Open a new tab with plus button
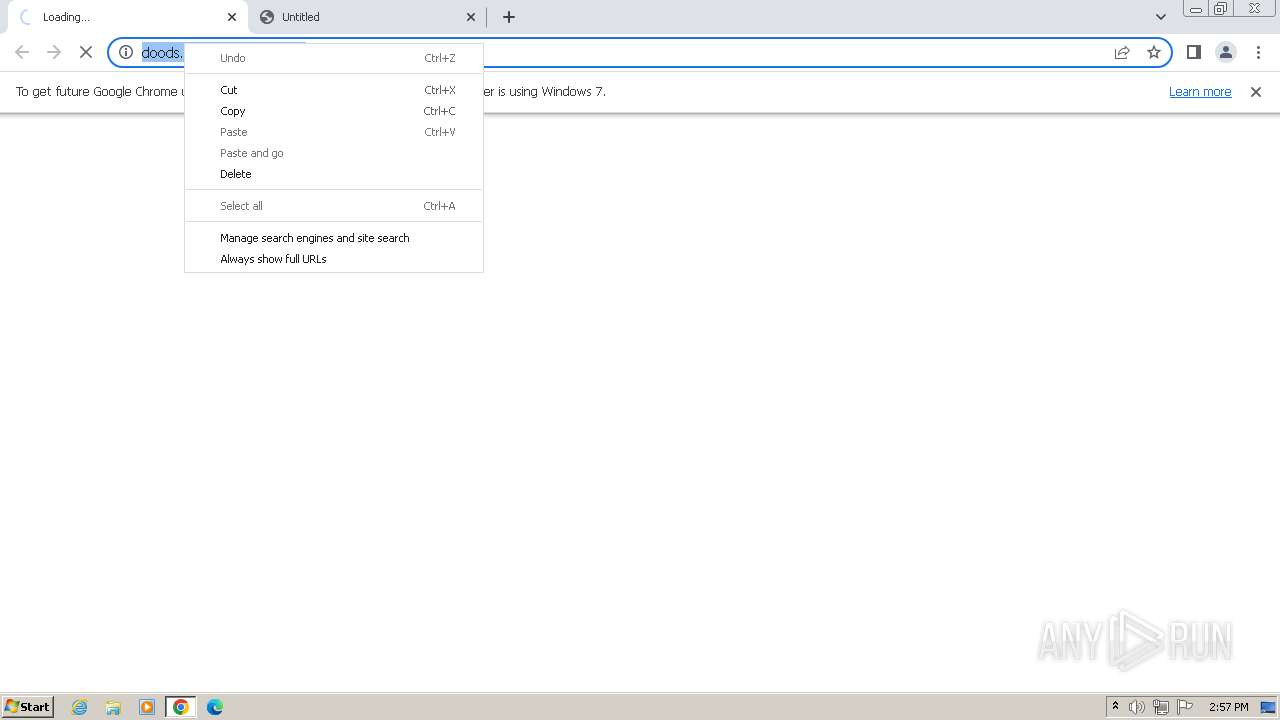This screenshot has height=720, width=1280. (x=509, y=17)
